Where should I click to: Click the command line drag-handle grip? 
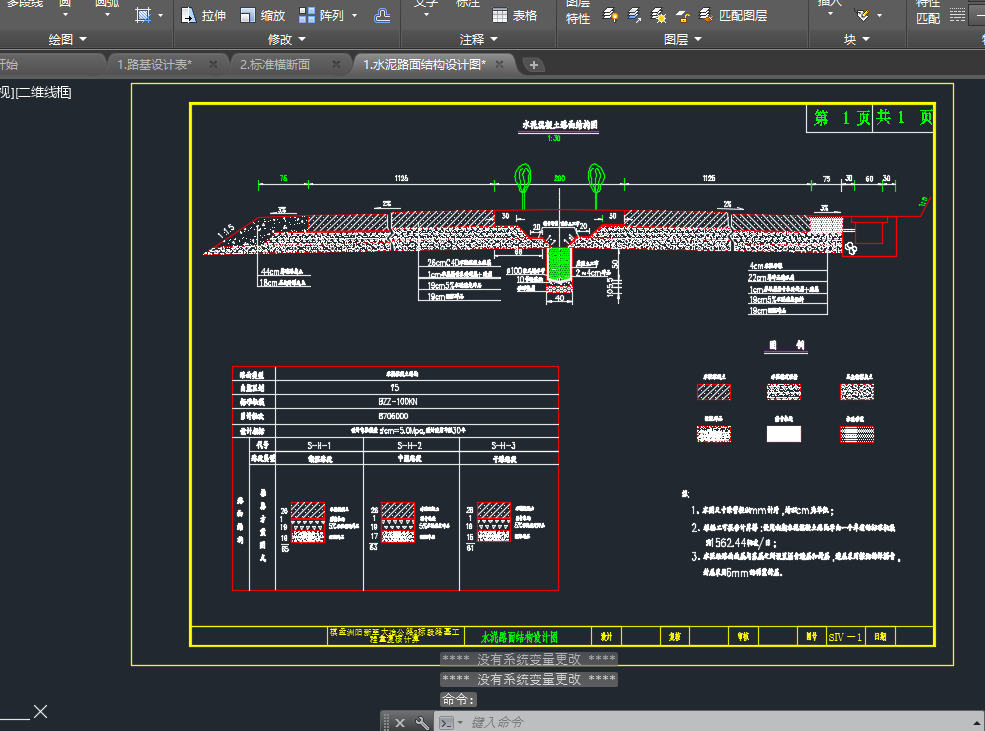pyautogui.click(x=386, y=723)
